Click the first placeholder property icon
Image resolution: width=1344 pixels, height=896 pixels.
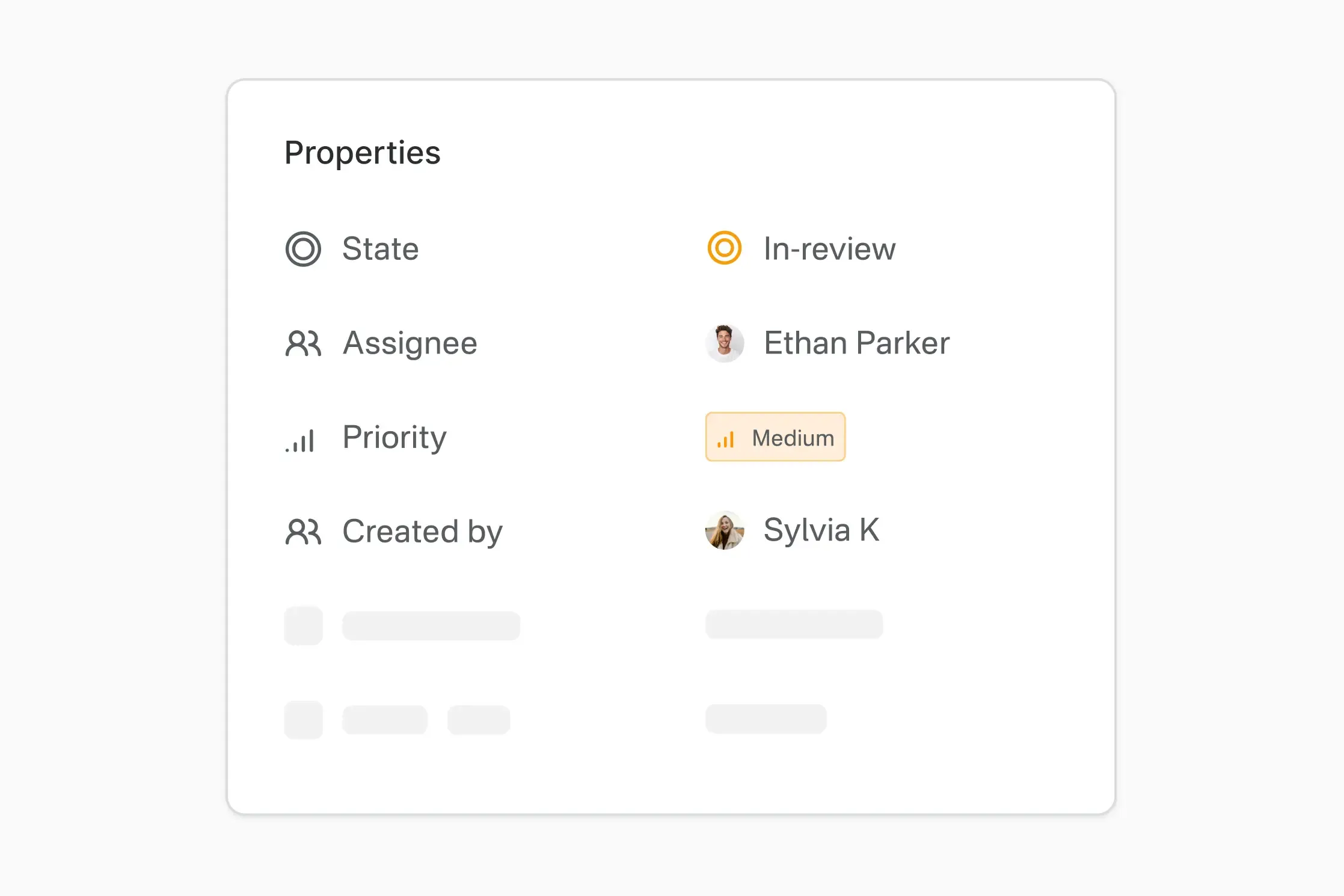pyautogui.click(x=303, y=625)
